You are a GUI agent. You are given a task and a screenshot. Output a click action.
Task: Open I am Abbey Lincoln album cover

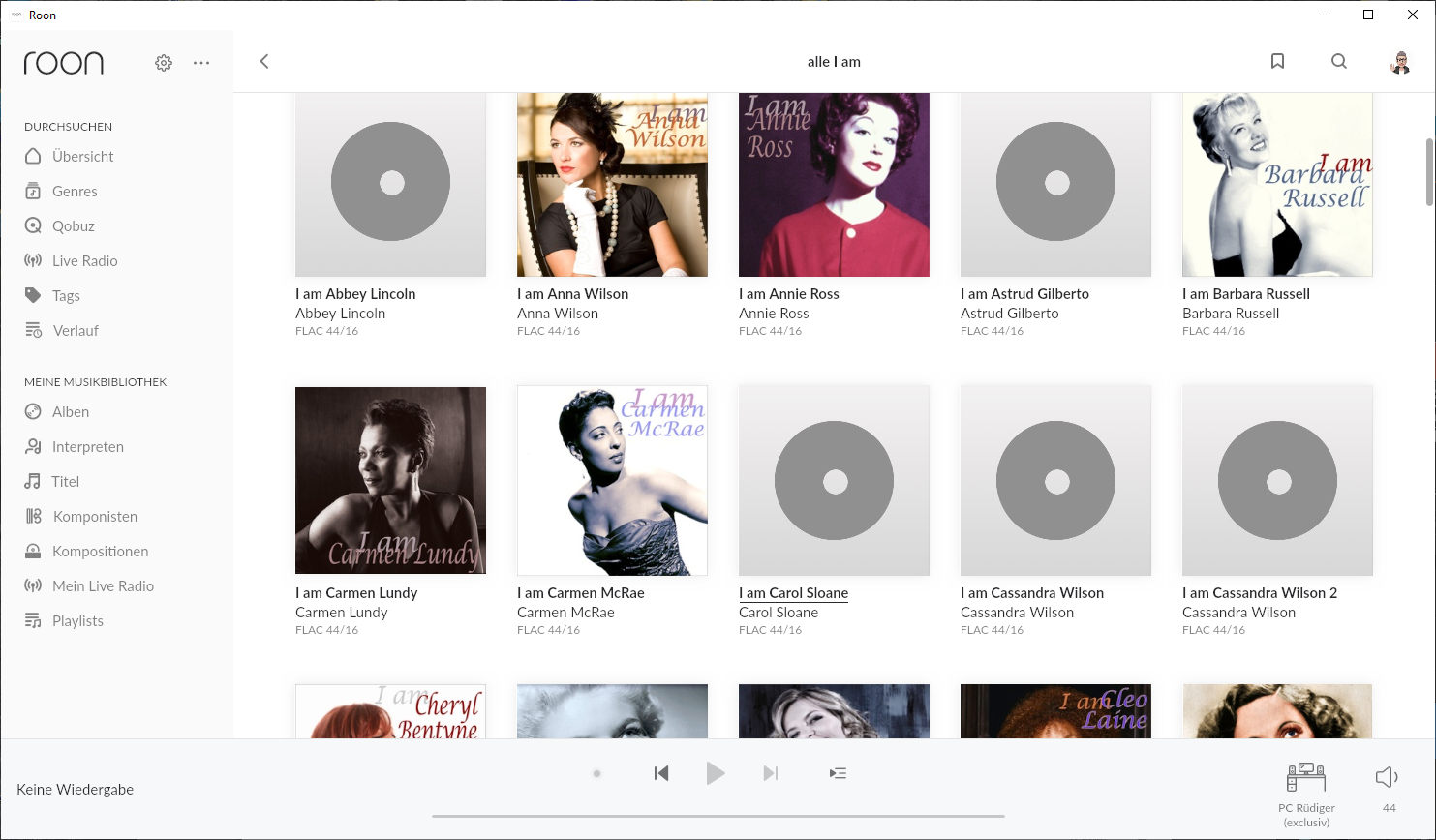(390, 184)
